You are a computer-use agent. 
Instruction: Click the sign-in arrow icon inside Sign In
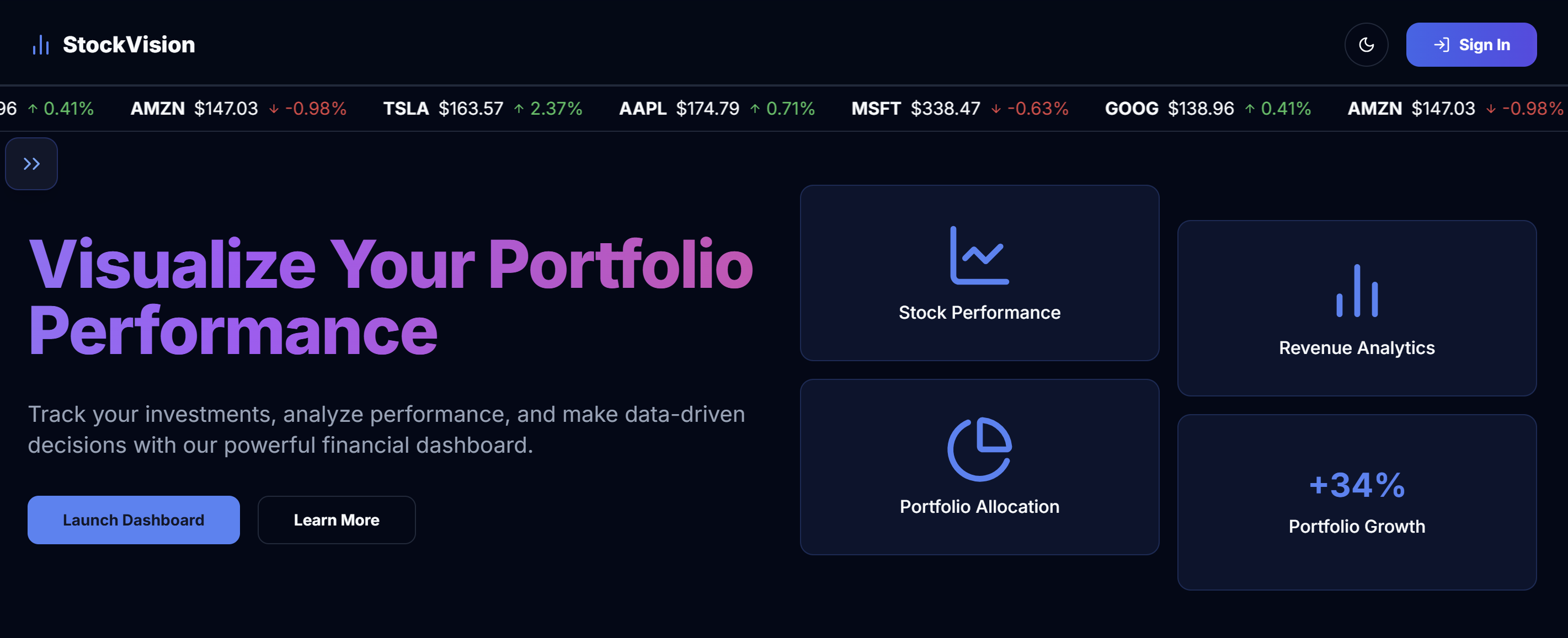click(1442, 45)
